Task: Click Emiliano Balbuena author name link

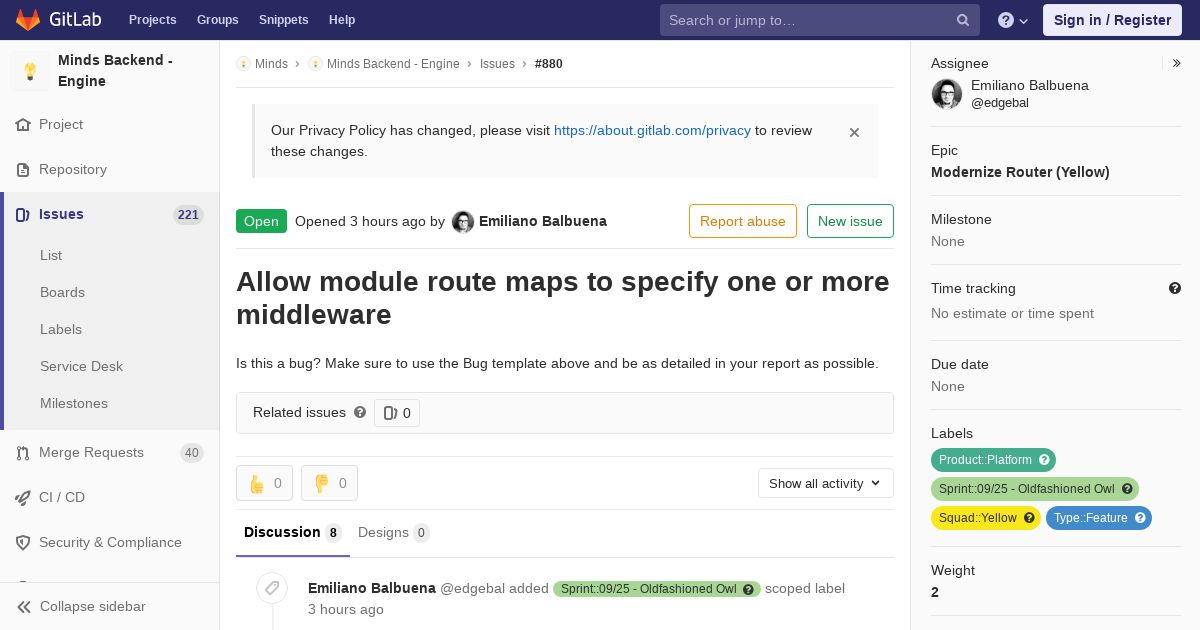Action: pos(543,221)
